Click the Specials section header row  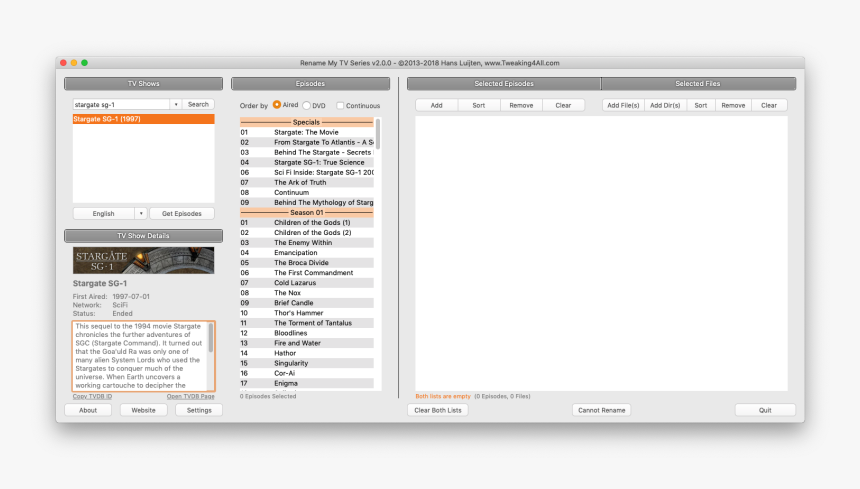307,122
